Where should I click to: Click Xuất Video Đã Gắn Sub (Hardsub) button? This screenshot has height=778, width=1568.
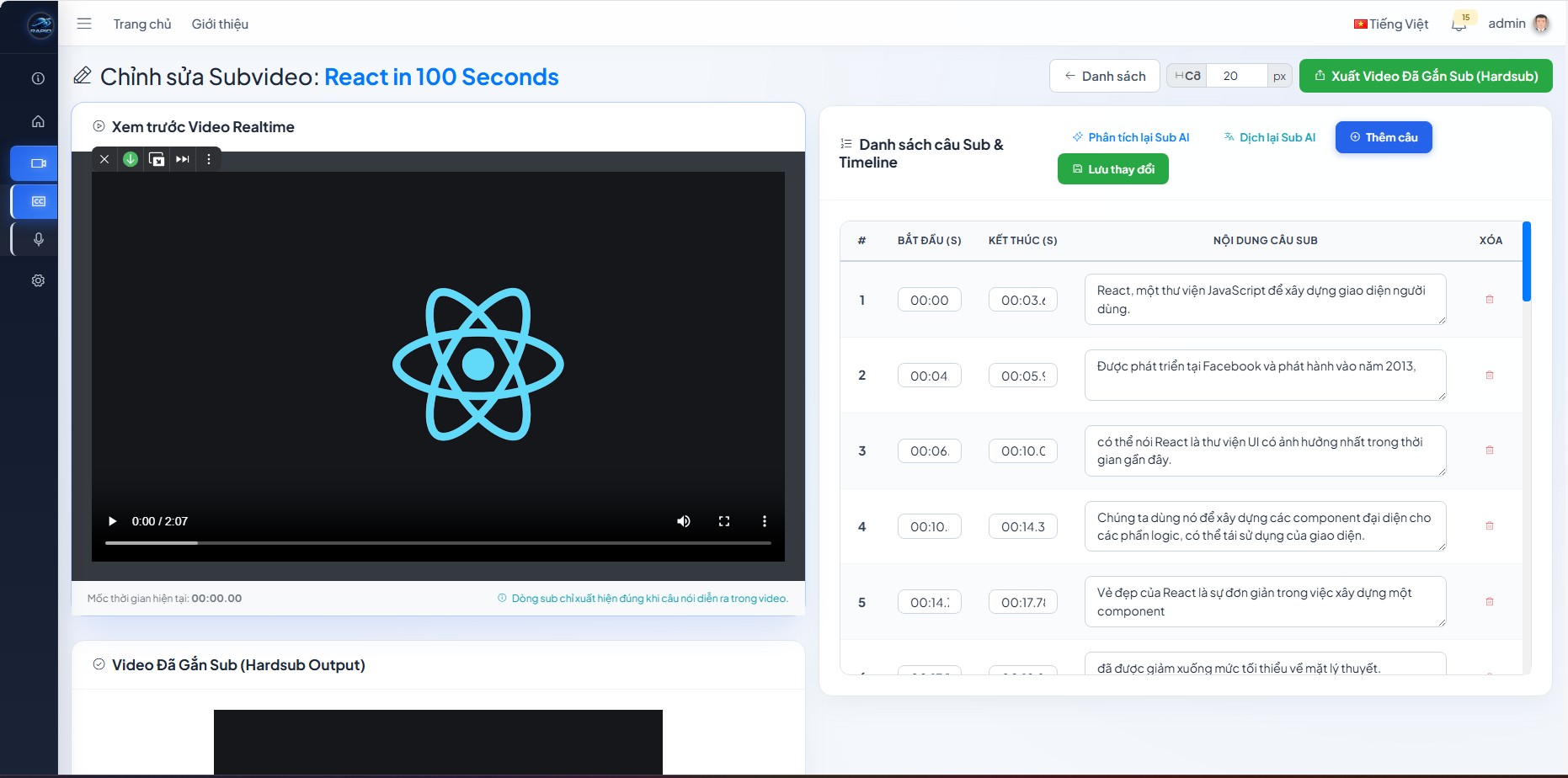point(1426,76)
